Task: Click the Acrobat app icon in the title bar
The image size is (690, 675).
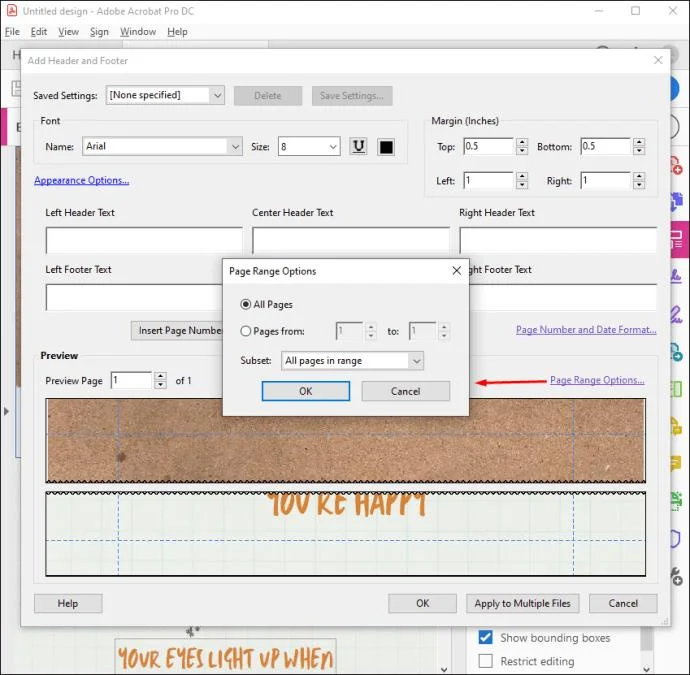Action: point(12,10)
